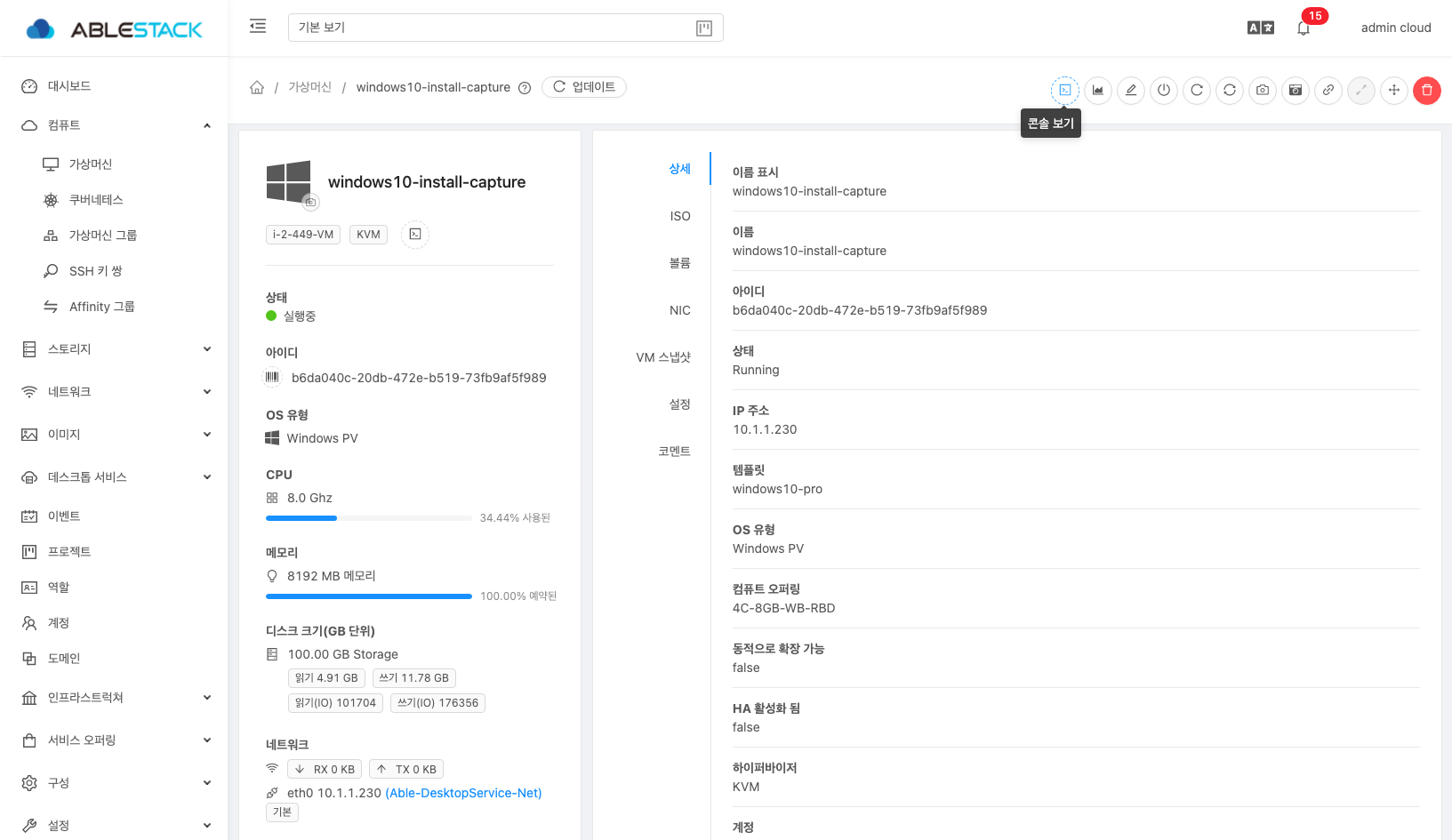This screenshot has height=840, width=1452.
Task: Switch to the VM 스냅샷 tab
Action: pyautogui.click(x=663, y=357)
